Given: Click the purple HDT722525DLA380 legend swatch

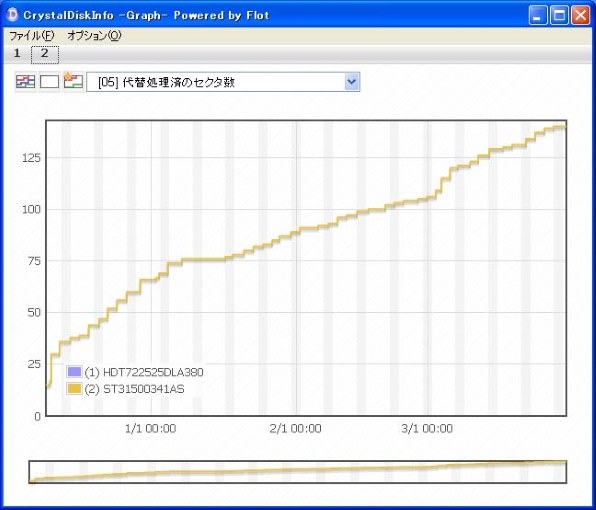Looking at the screenshot, I should (74, 372).
